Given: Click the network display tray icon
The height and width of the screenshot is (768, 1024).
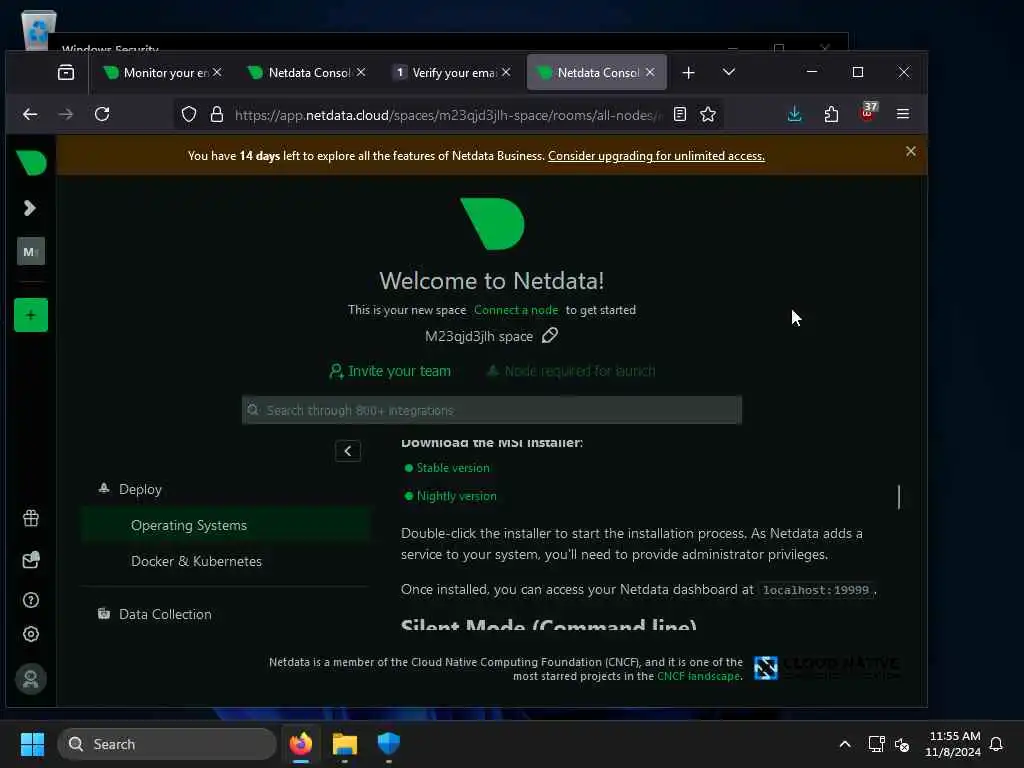Looking at the screenshot, I should pyautogui.click(x=876, y=744).
